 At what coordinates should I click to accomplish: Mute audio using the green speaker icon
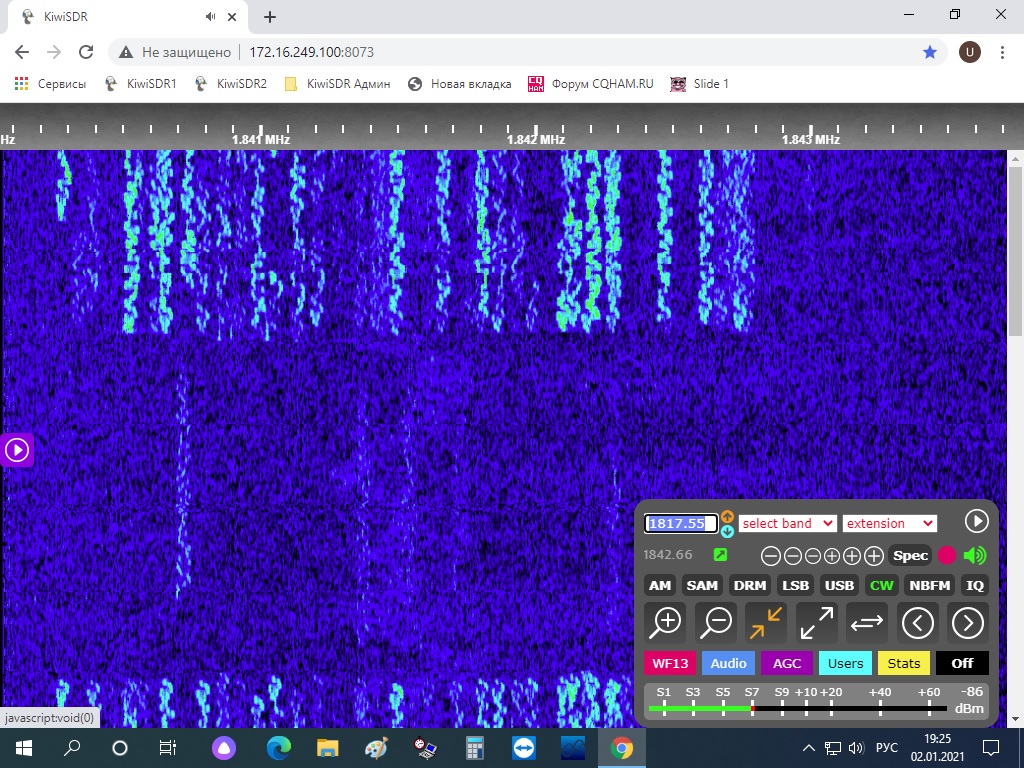pos(974,556)
